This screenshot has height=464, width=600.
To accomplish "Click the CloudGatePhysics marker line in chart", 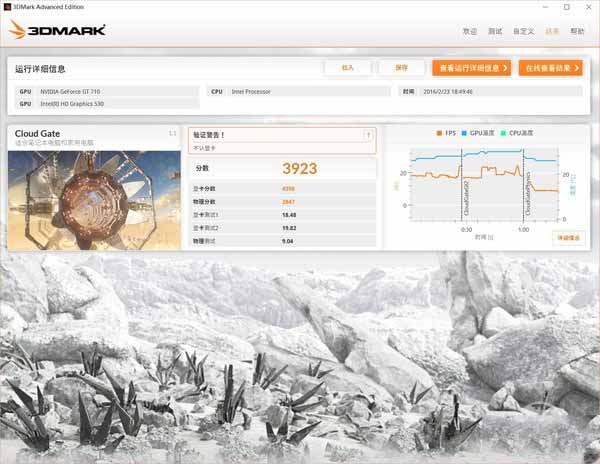I will click(x=523, y=186).
